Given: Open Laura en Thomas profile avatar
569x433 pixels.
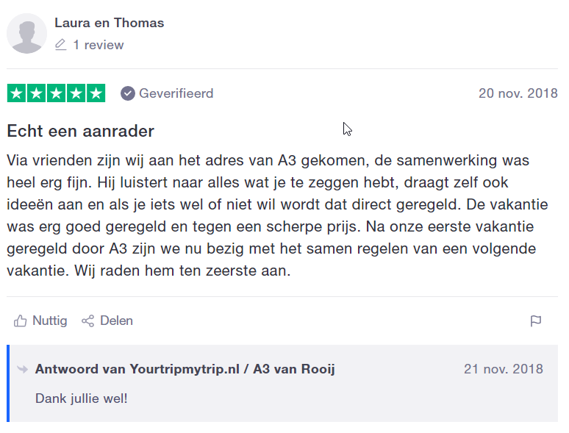Looking at the screenshot, I should 27,33.
